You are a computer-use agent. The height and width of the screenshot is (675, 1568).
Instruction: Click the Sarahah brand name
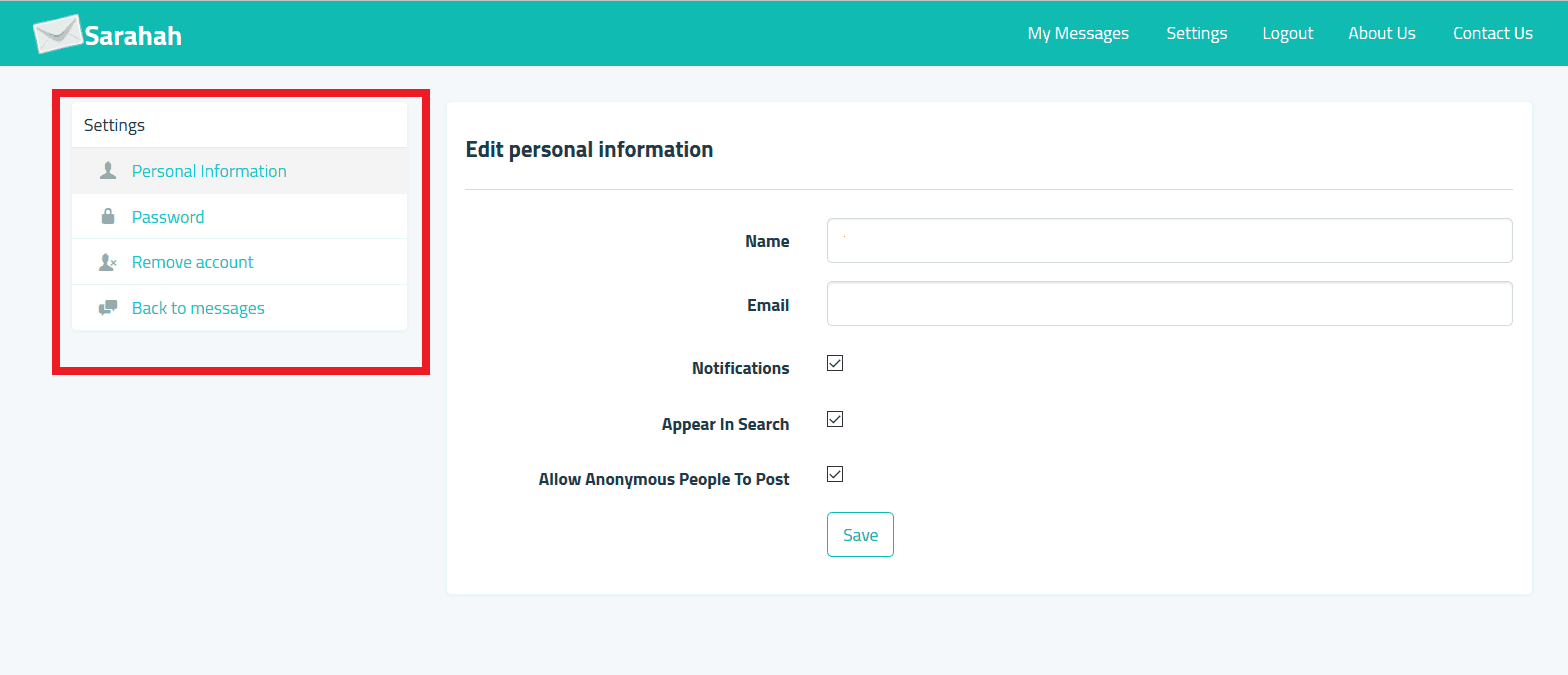[x=133, y=36]
